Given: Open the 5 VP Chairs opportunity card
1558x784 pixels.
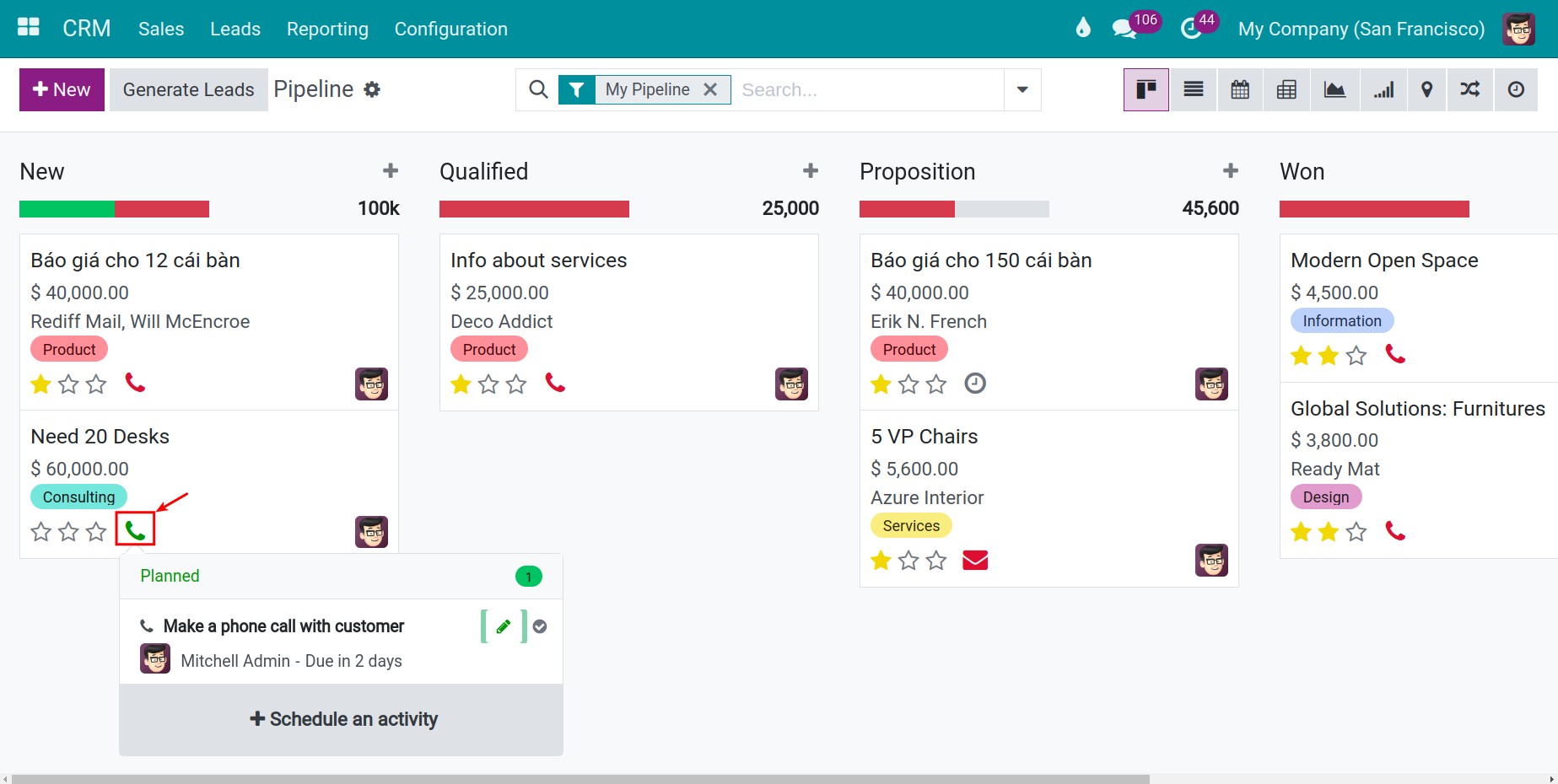Looking at the screenshot, I should point(1049,498).
